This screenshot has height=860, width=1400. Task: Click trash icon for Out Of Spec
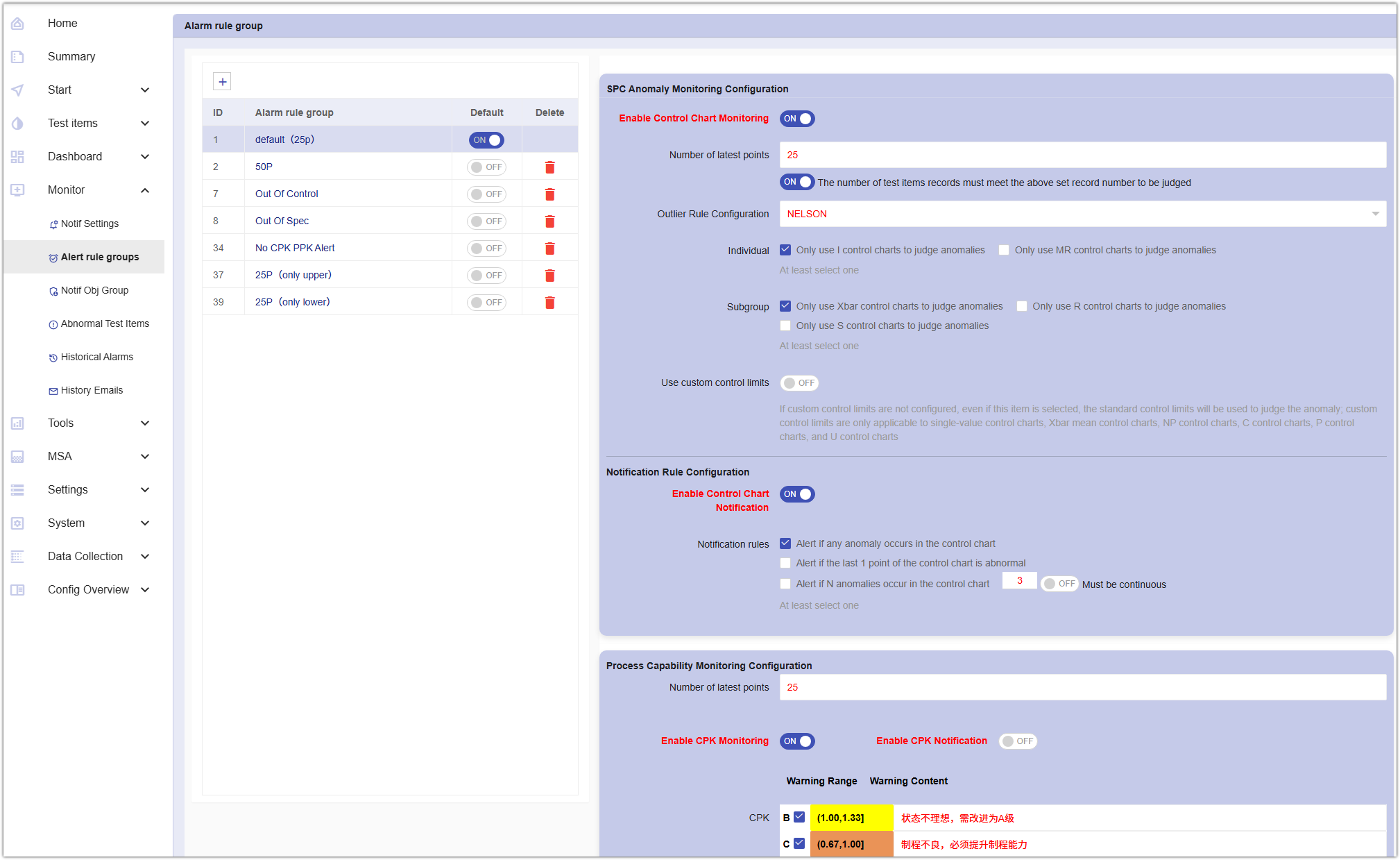point(549,221)
